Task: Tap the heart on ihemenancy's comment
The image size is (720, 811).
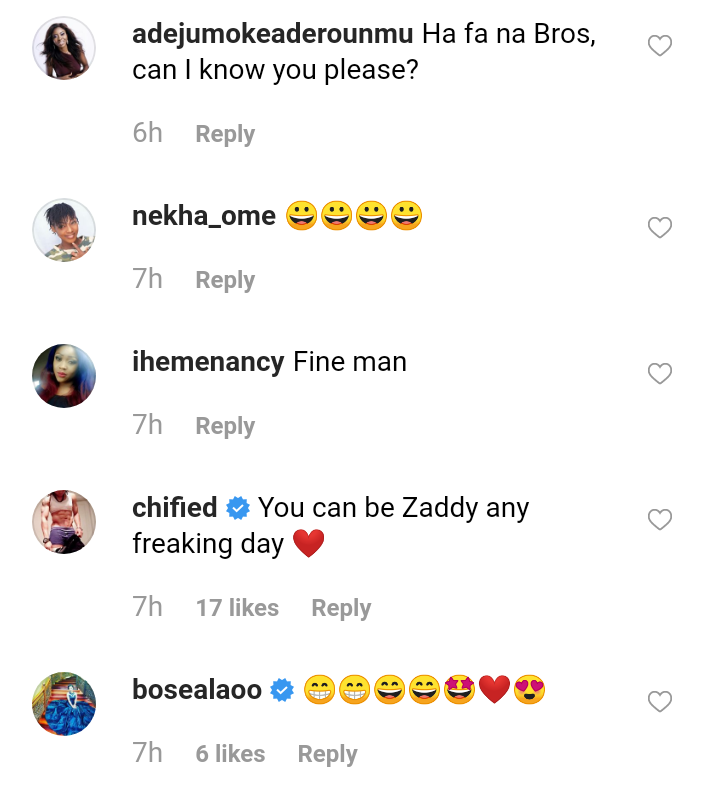Action: 660,374
